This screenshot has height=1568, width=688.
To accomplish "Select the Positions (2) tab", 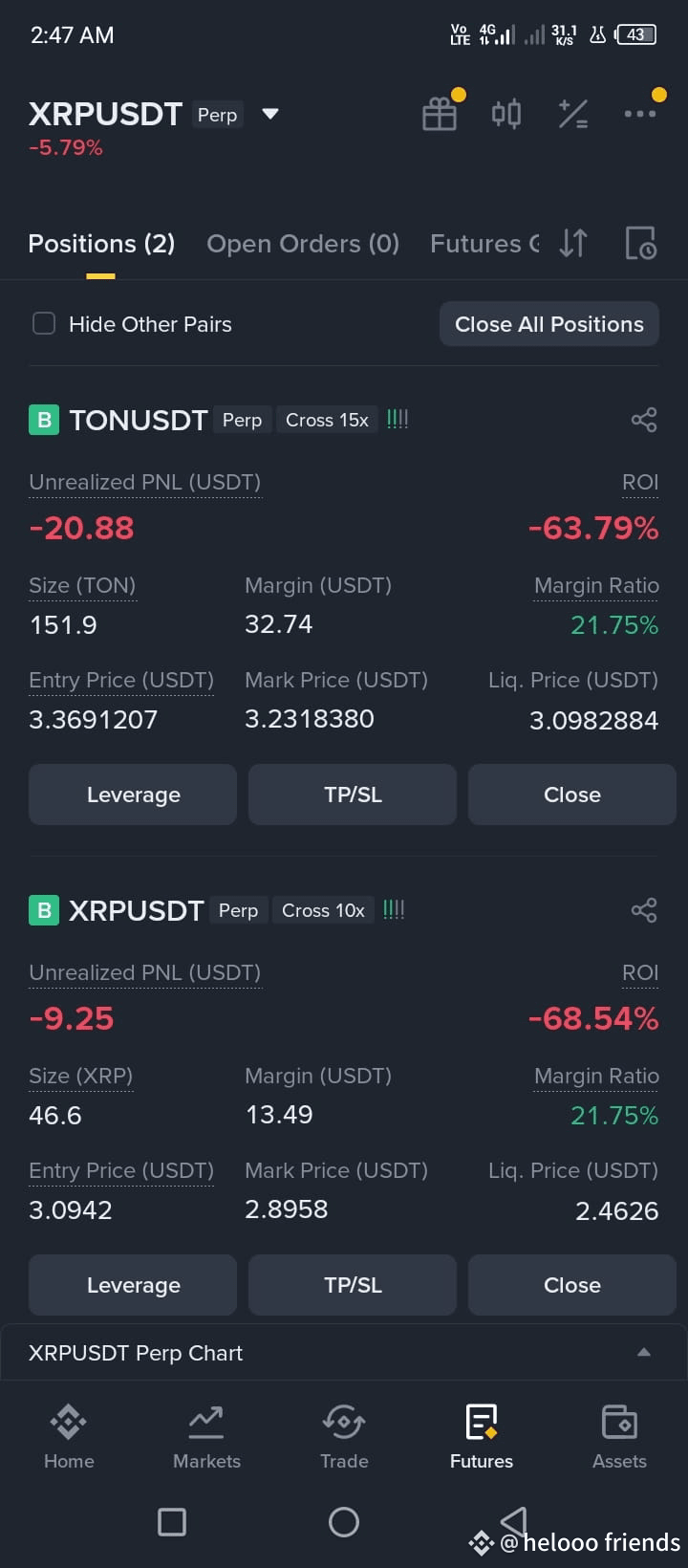I will point(101,244).
